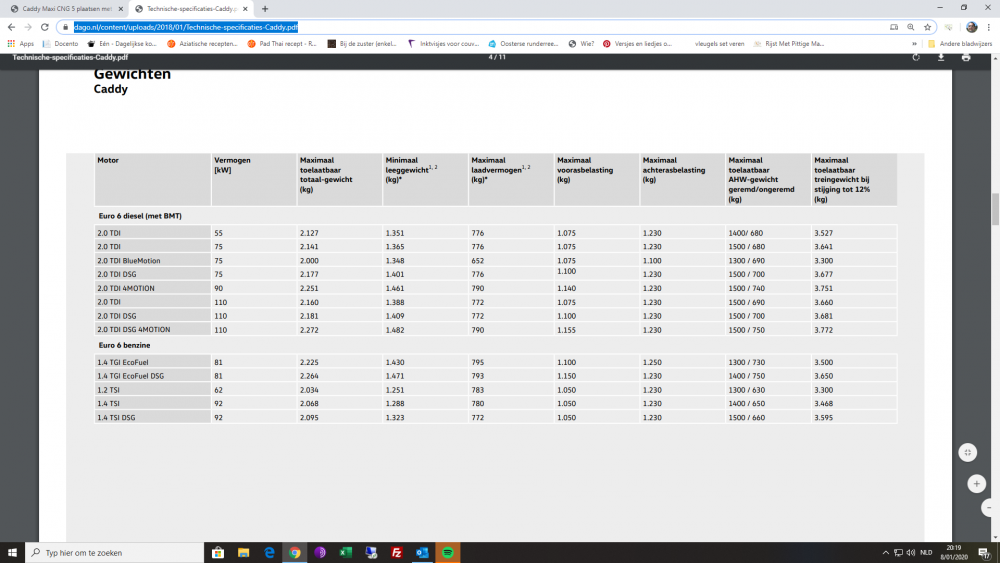
Task: Select '1.4 TGI EcoFuel DSG' motor cell
Action: click(x=153, y=376)
